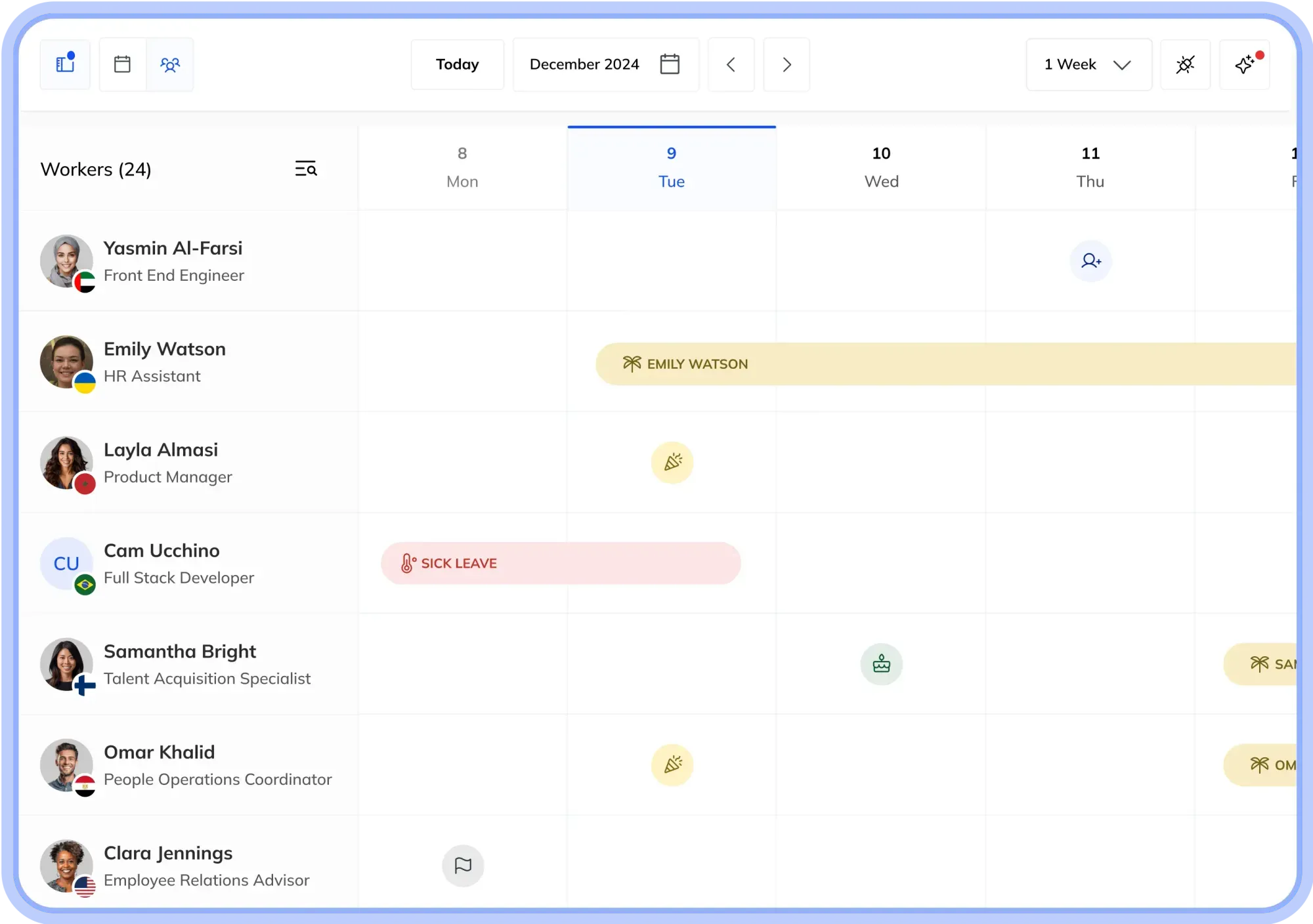The image size is (1313, 924).
Task: Click Clara Jennings' flag icon on Monday
Action: [x=463, y=866]
